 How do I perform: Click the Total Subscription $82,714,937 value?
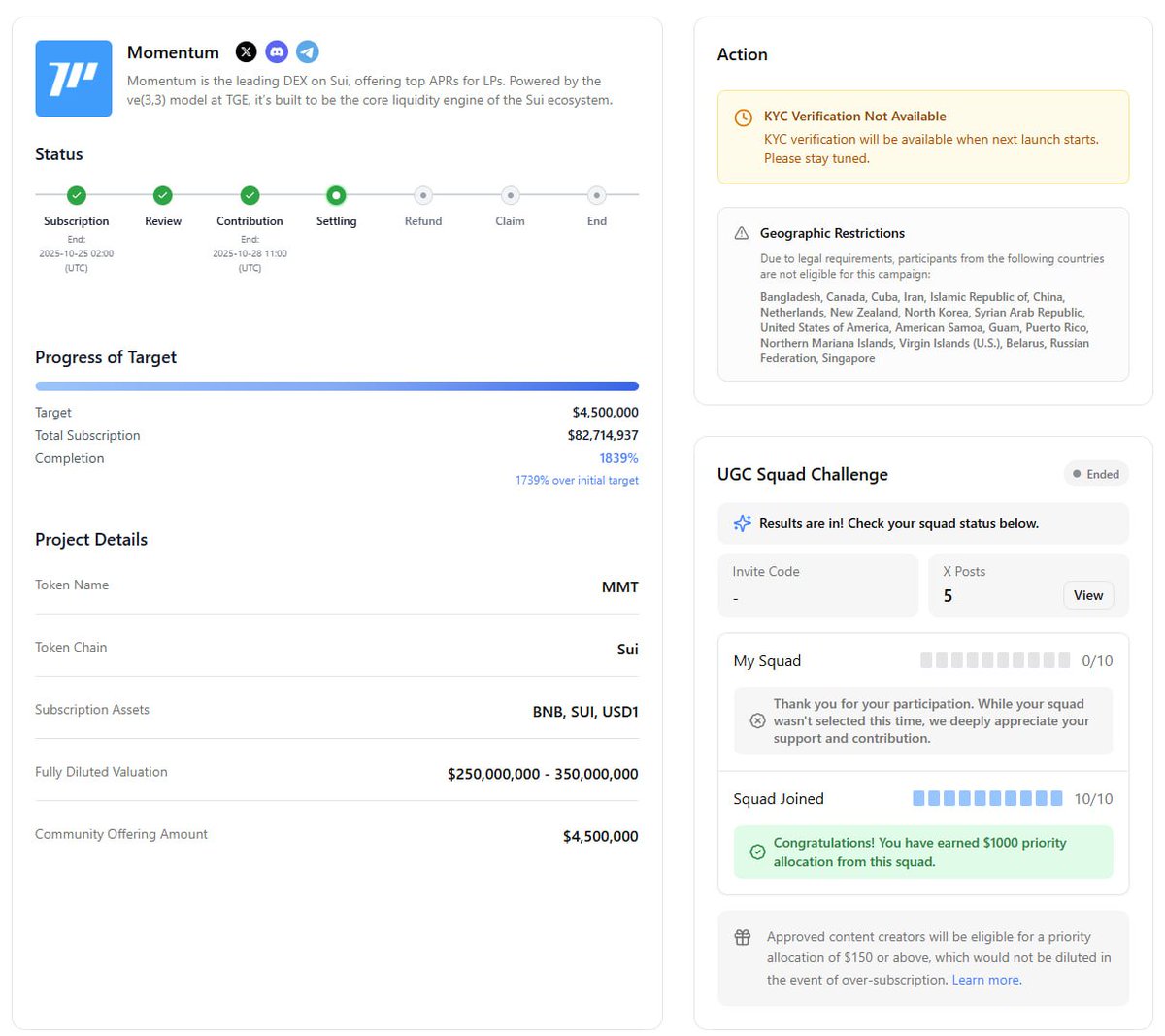click(x=603, y=435)
